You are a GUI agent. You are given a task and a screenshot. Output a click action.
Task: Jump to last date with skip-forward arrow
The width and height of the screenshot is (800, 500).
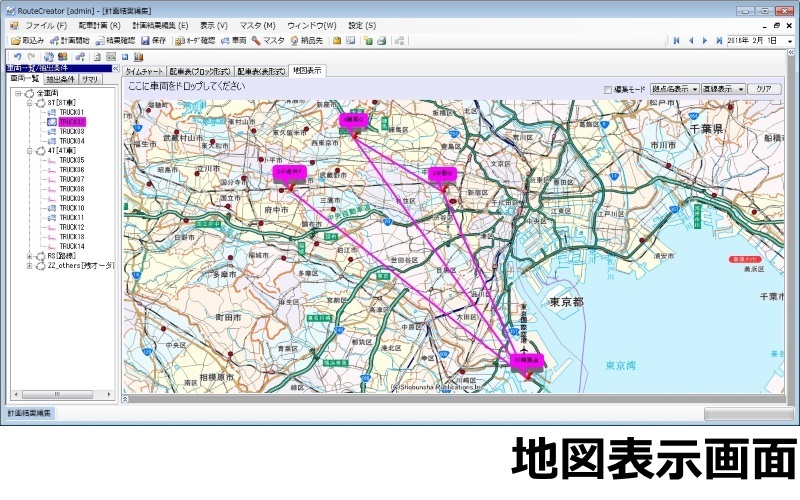click(x=719, y=41)
